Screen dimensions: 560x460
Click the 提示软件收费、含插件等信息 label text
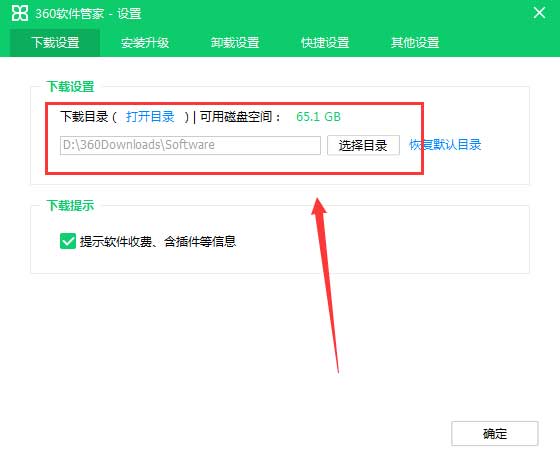[x=158, y=241]
